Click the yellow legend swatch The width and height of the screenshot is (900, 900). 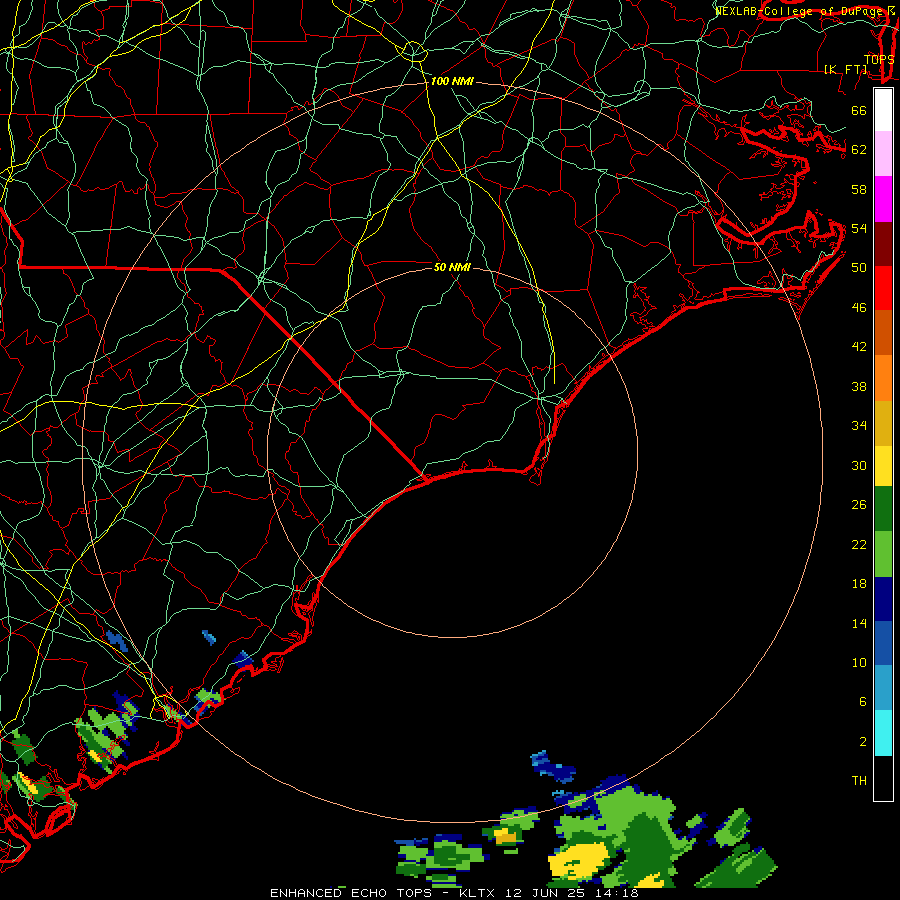[x=883, y=465]
